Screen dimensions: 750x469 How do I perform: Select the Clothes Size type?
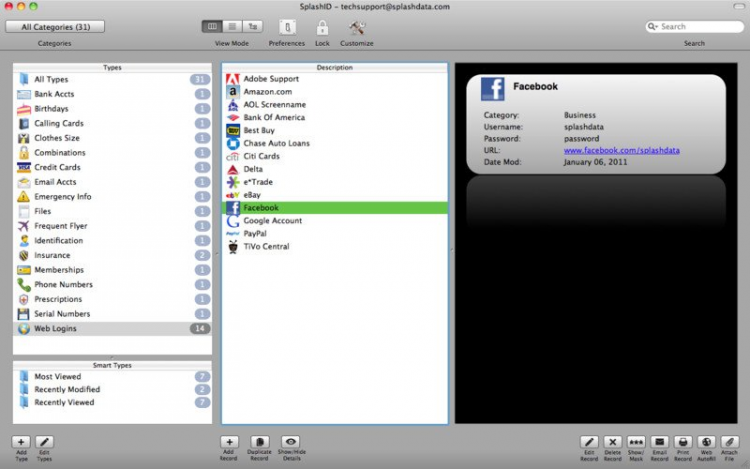pos(112,138)
